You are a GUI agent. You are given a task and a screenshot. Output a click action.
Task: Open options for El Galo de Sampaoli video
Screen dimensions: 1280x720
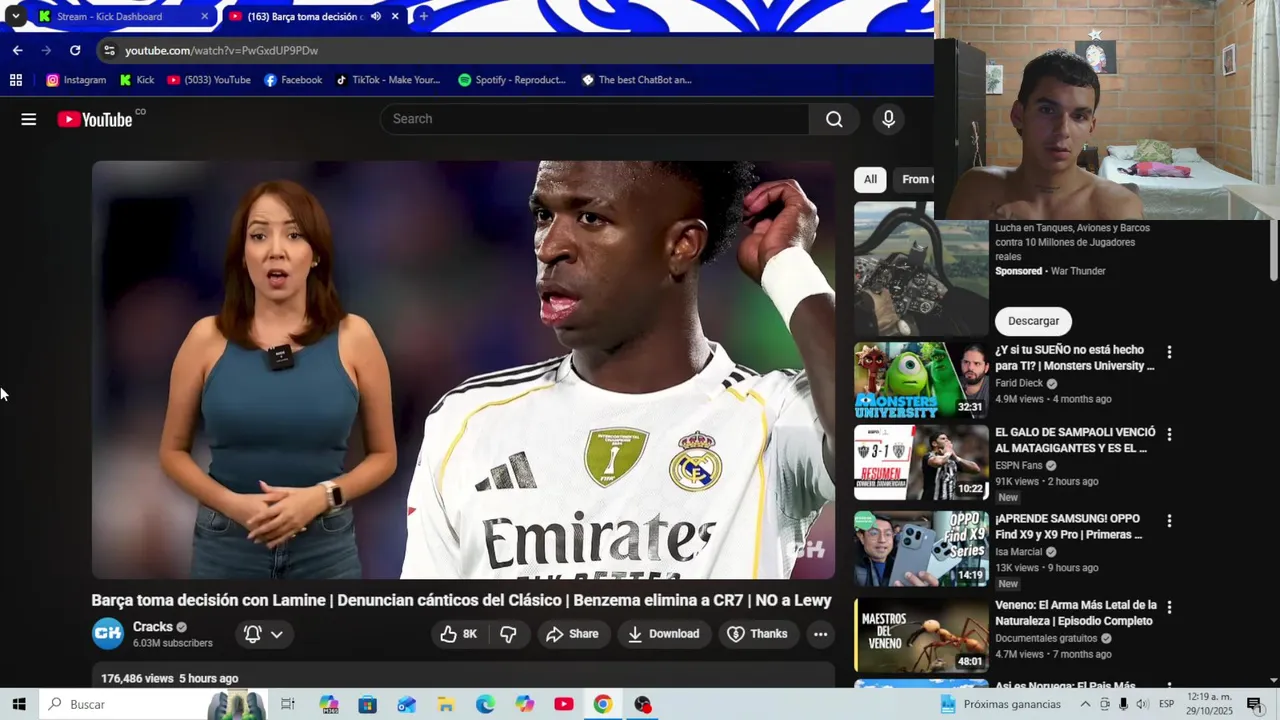(1169, 435)
